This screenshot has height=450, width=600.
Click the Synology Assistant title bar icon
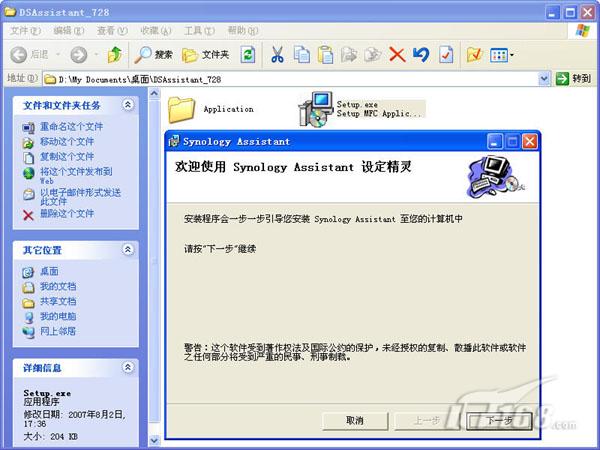174,141
